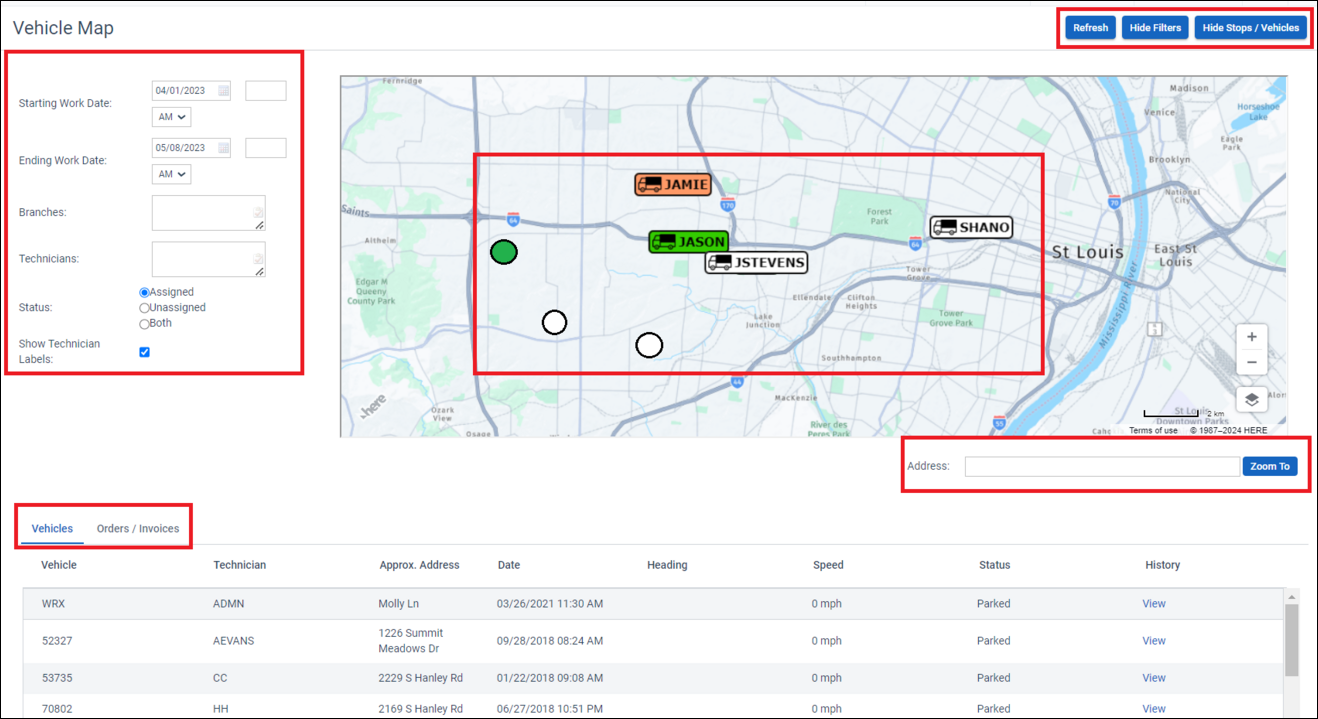Select the green stop circle on the map
1318x719 pixels.
point(504,252)
